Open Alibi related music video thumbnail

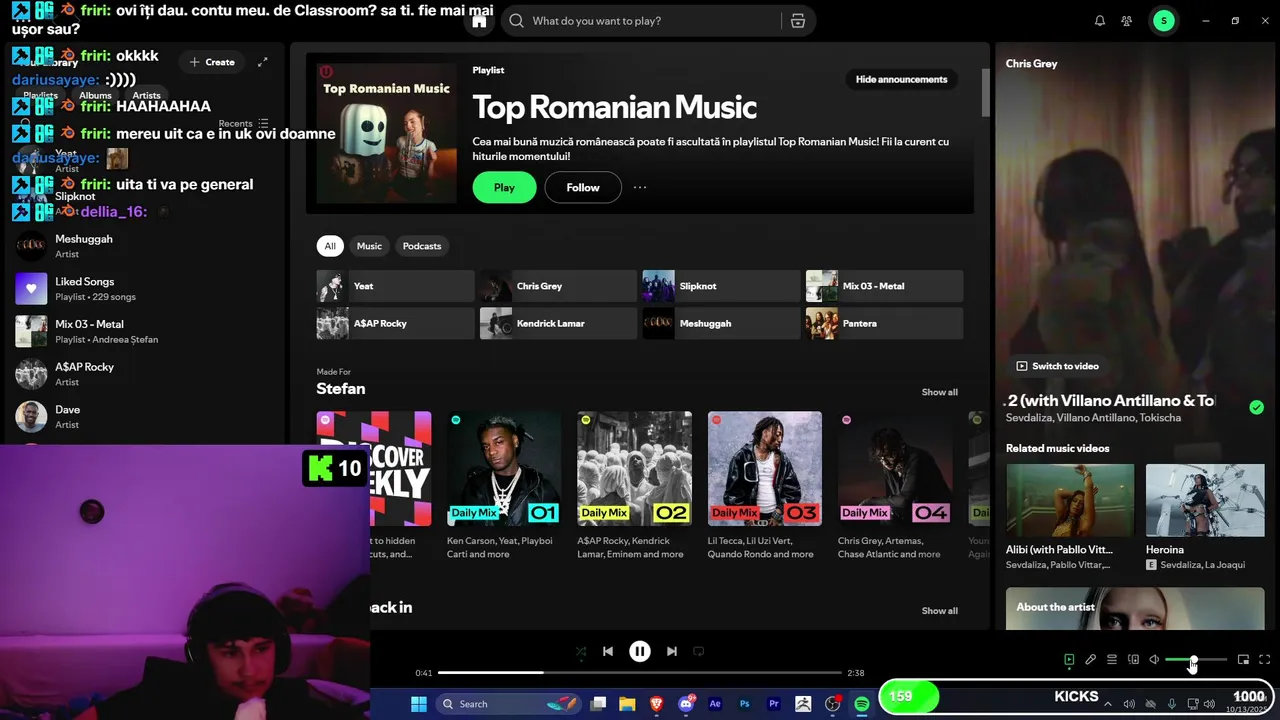[x=1070, y=500]
